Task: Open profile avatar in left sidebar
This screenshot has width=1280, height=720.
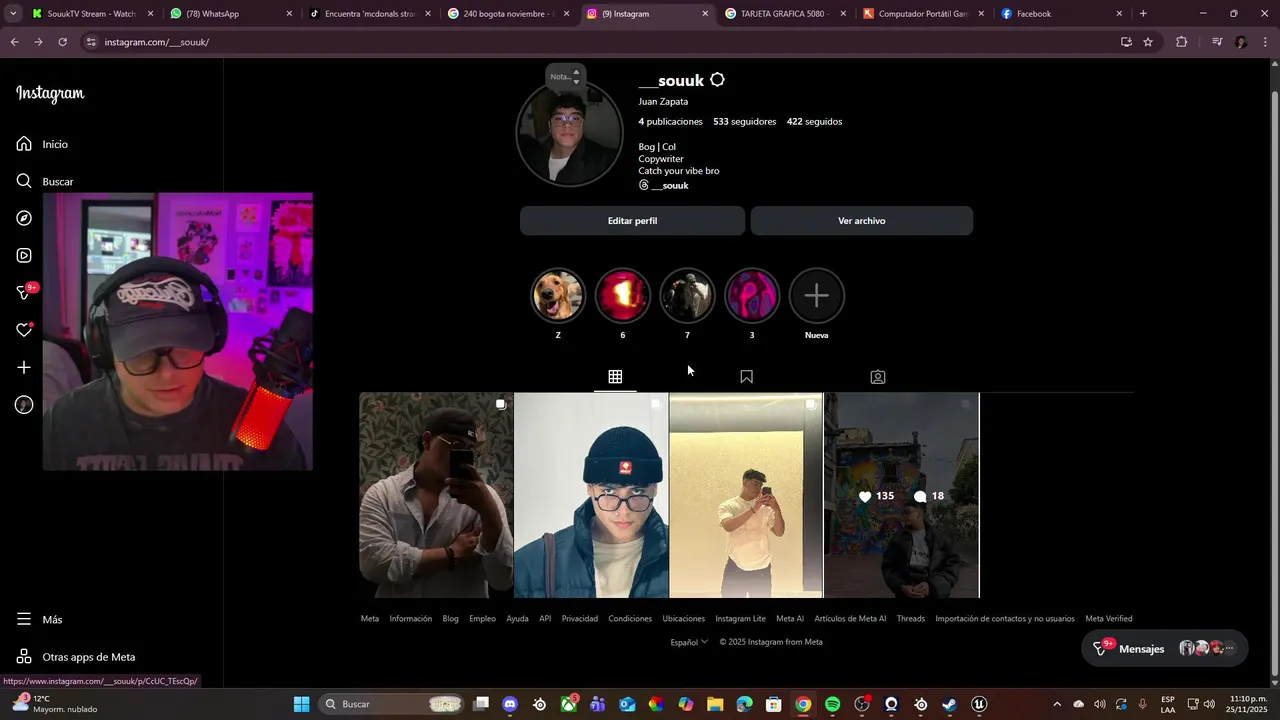Action: [24, 405]
